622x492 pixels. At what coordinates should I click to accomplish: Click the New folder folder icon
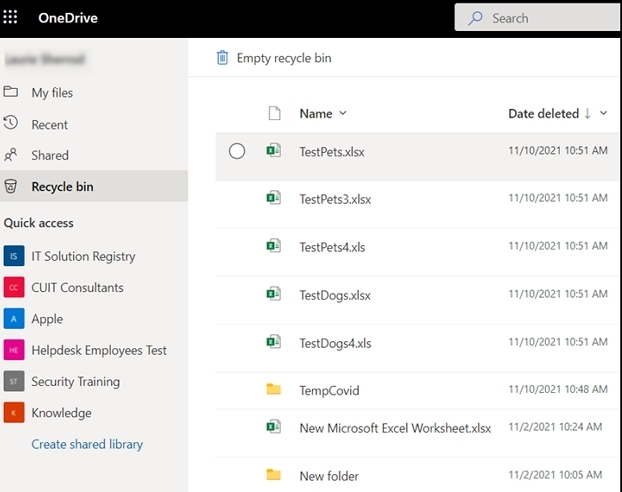coord(274,474)
